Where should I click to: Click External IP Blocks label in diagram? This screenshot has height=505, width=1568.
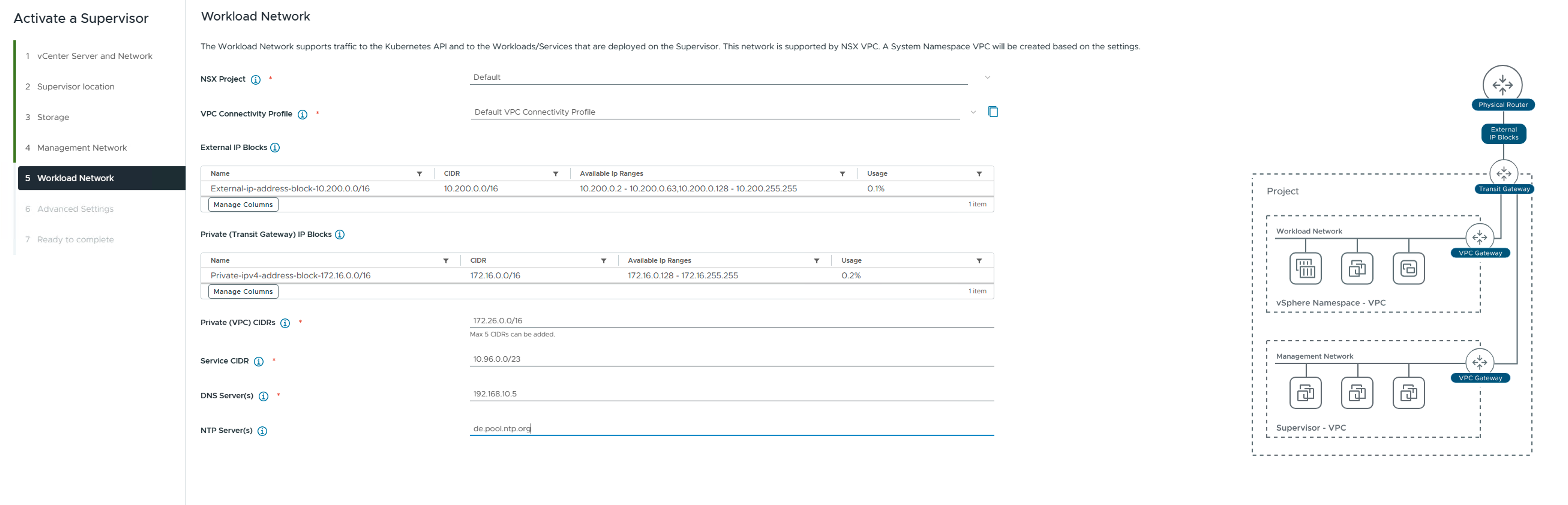coord(1503,133)
